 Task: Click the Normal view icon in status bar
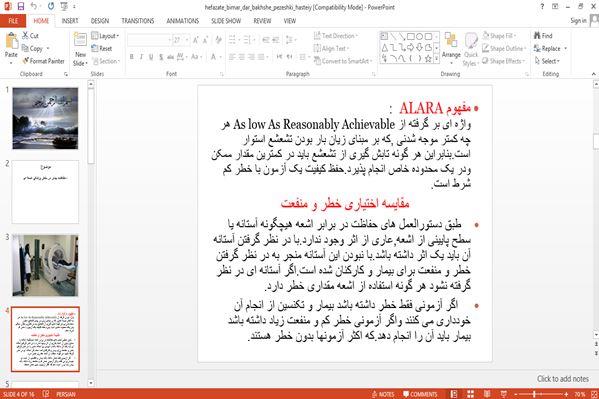(x=453, y=394)
